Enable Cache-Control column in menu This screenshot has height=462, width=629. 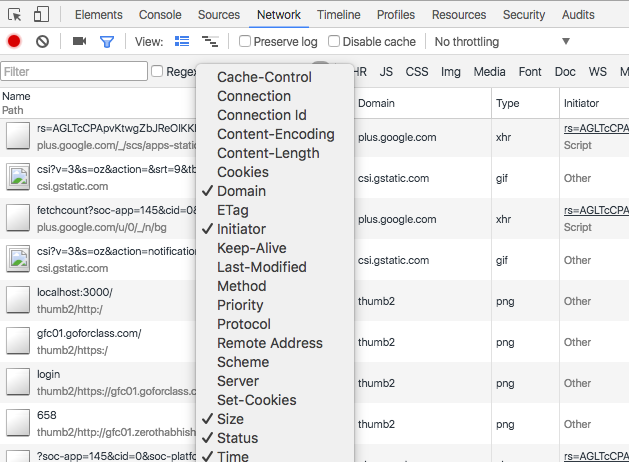pyautogui.click(x=275, y=77)
